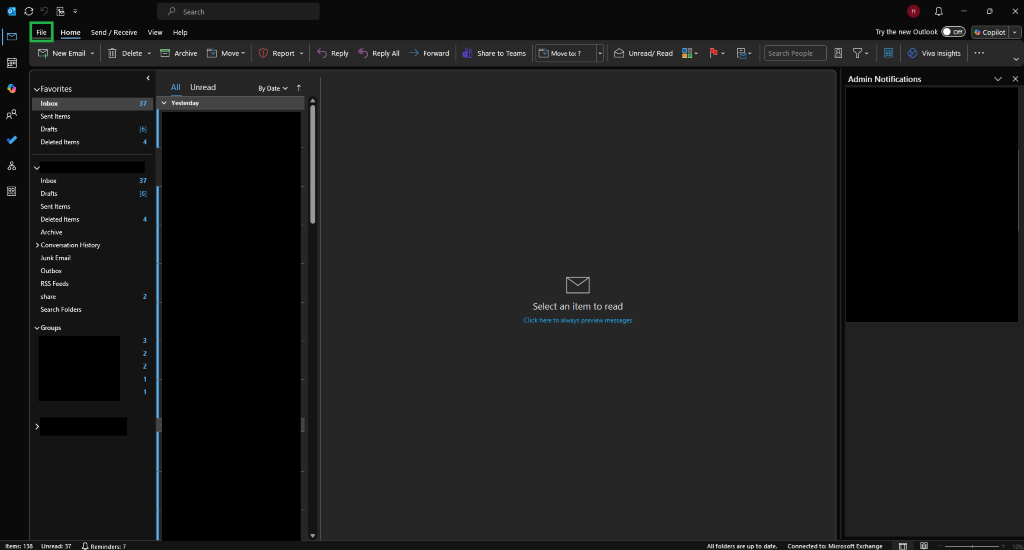The image size is (1024, 550).
Task: Click the All Apps grid icon in ribbon
Action: tap(888, 54)
